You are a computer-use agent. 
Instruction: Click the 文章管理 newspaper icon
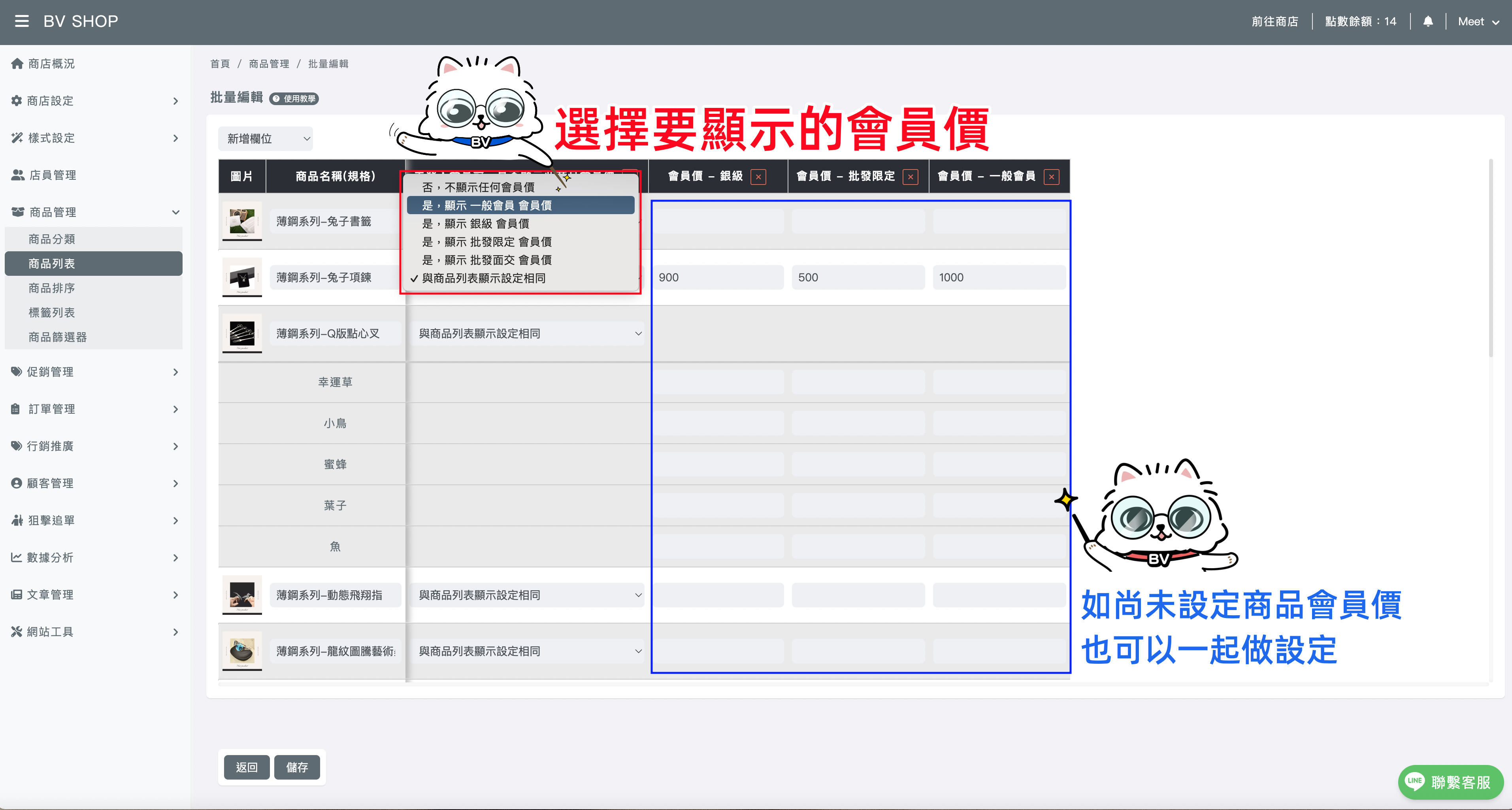pos(17,595)
